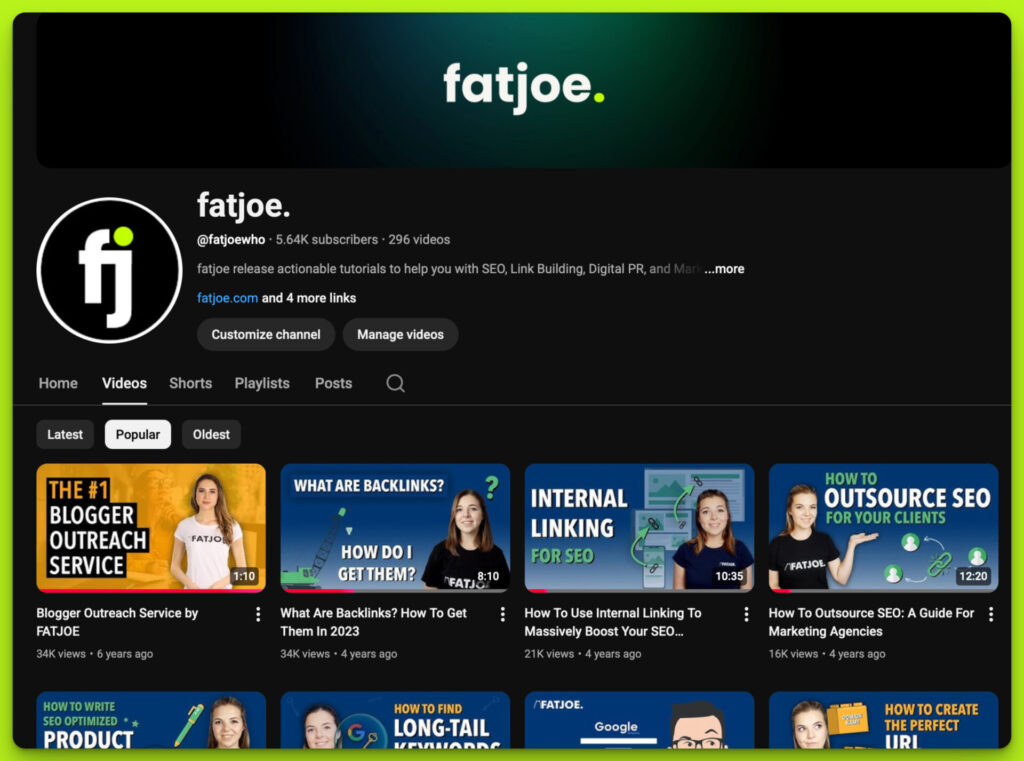Viewport: 1024px width, 761px height.
Task: Open options menu for Outsource SEO video
Action: [990, 613]
